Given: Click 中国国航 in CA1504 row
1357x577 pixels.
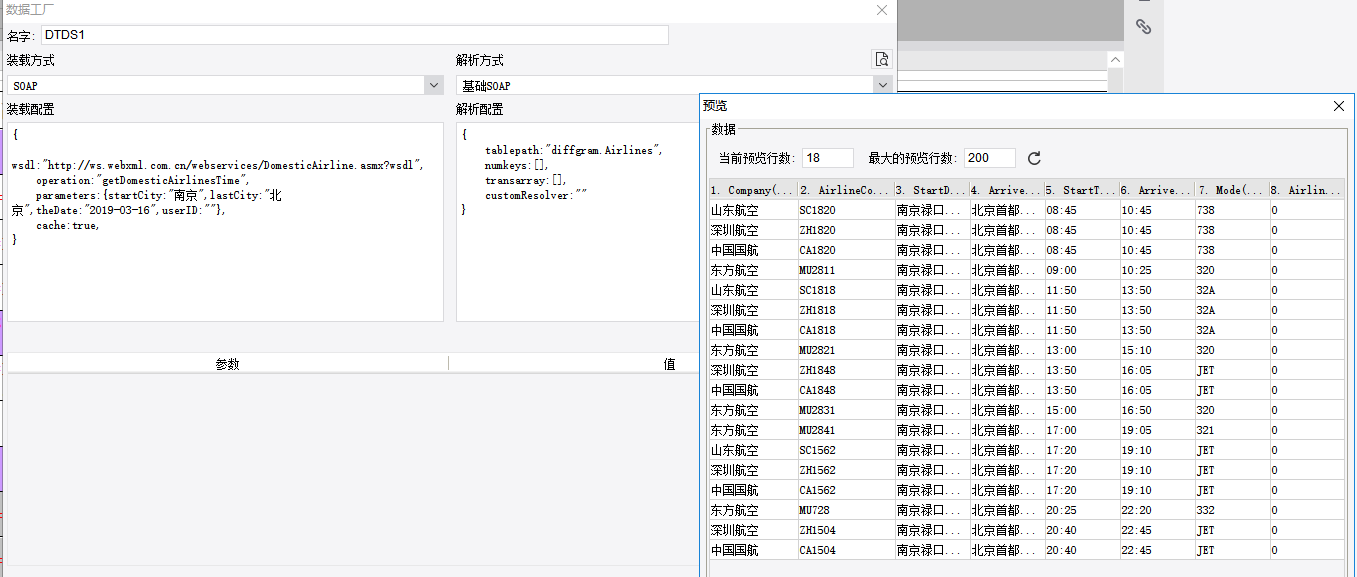Looking at the screenshot, I should click(x=753, y=550).
